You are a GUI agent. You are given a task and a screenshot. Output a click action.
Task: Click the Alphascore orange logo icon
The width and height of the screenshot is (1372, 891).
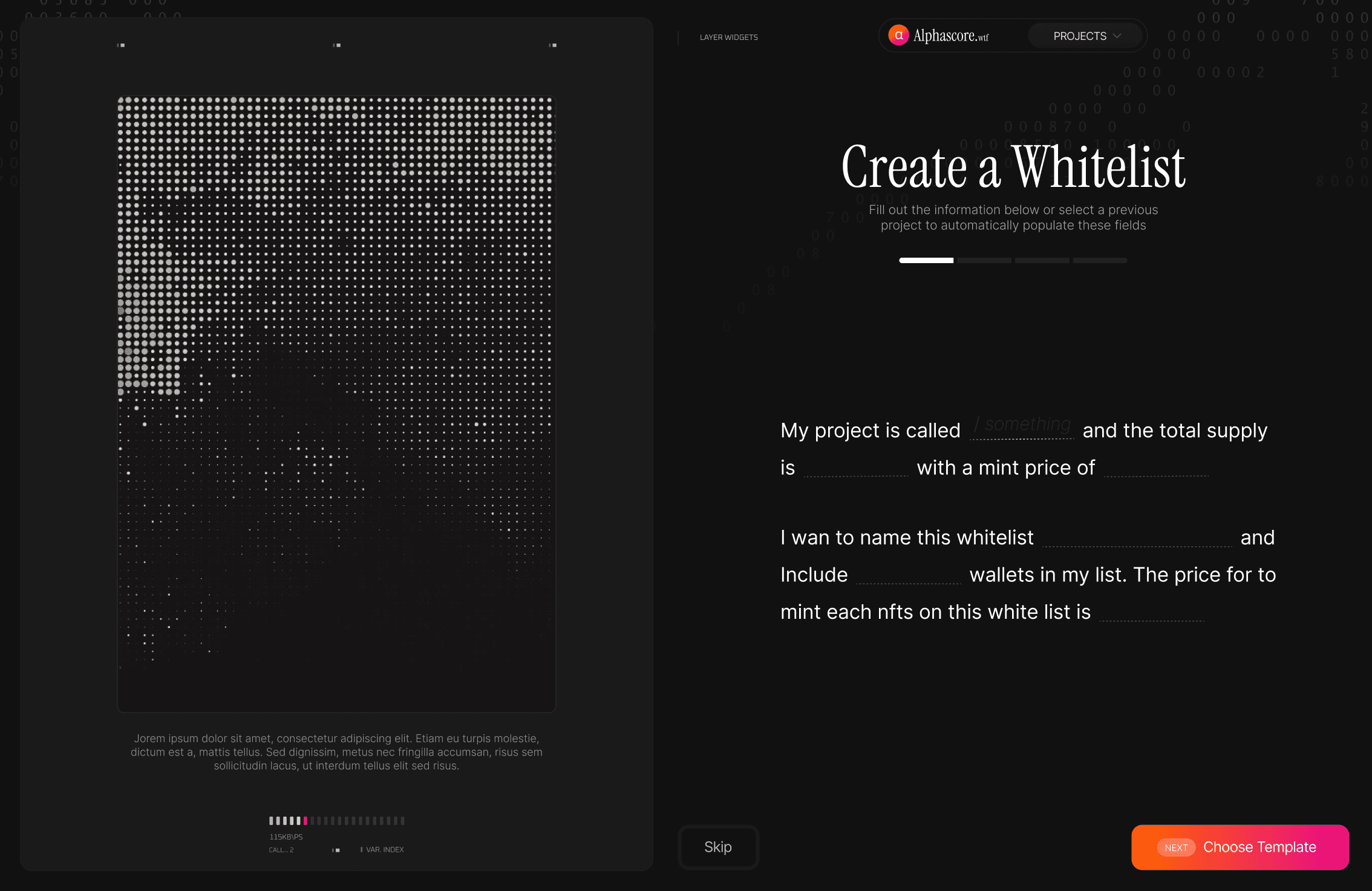pyautogui.click(x=898, y=36)
